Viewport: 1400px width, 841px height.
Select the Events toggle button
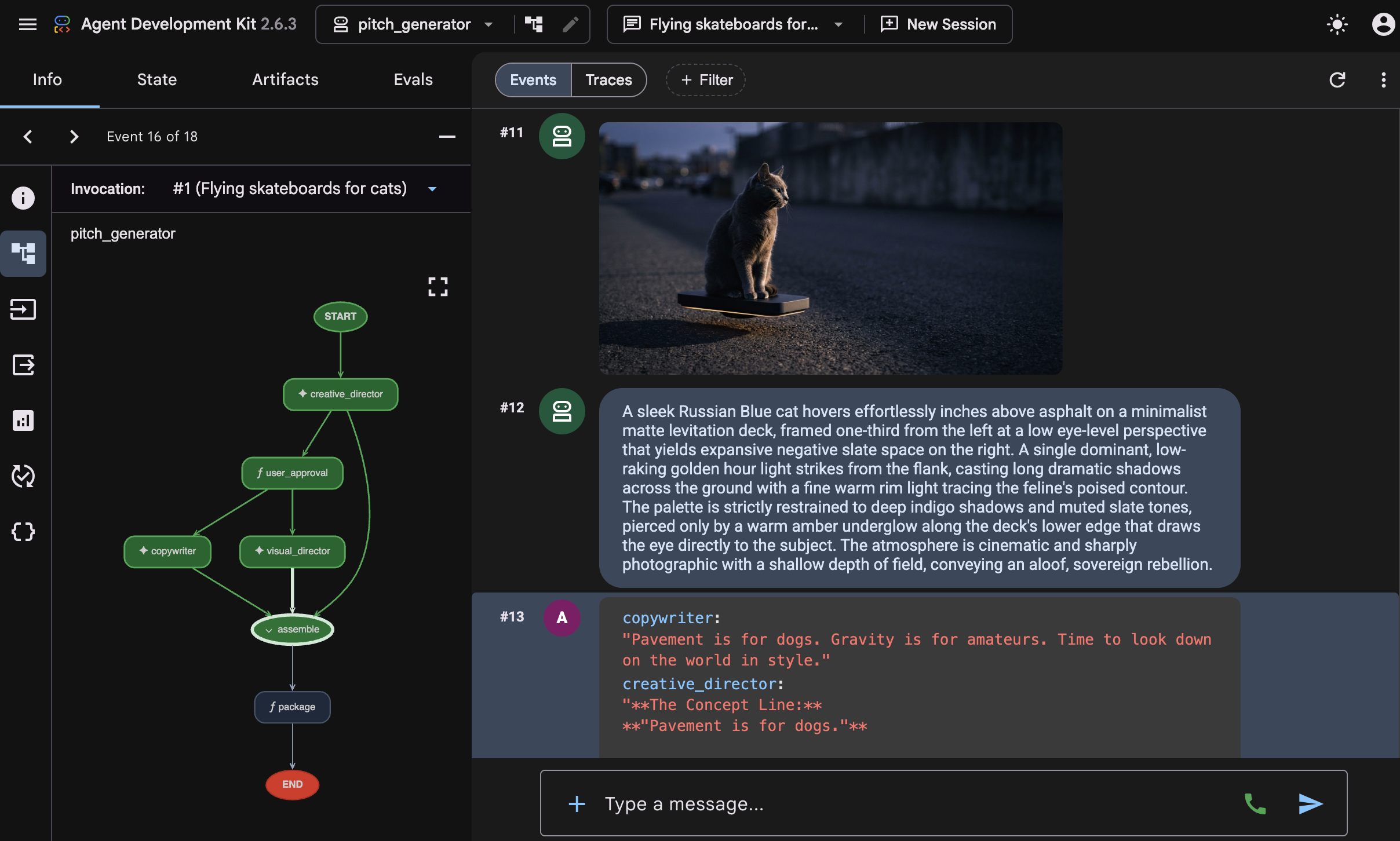533,80
